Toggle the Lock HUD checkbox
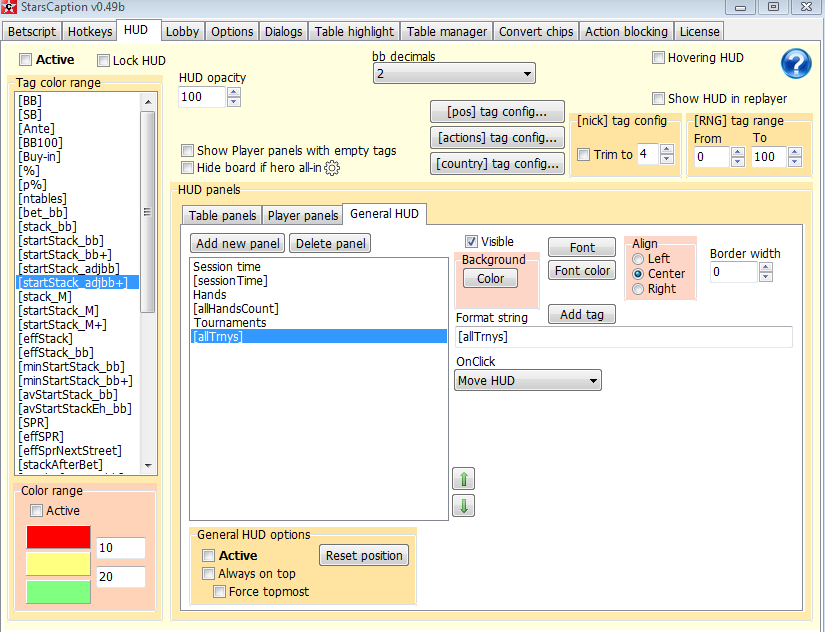 pos(103,61)
